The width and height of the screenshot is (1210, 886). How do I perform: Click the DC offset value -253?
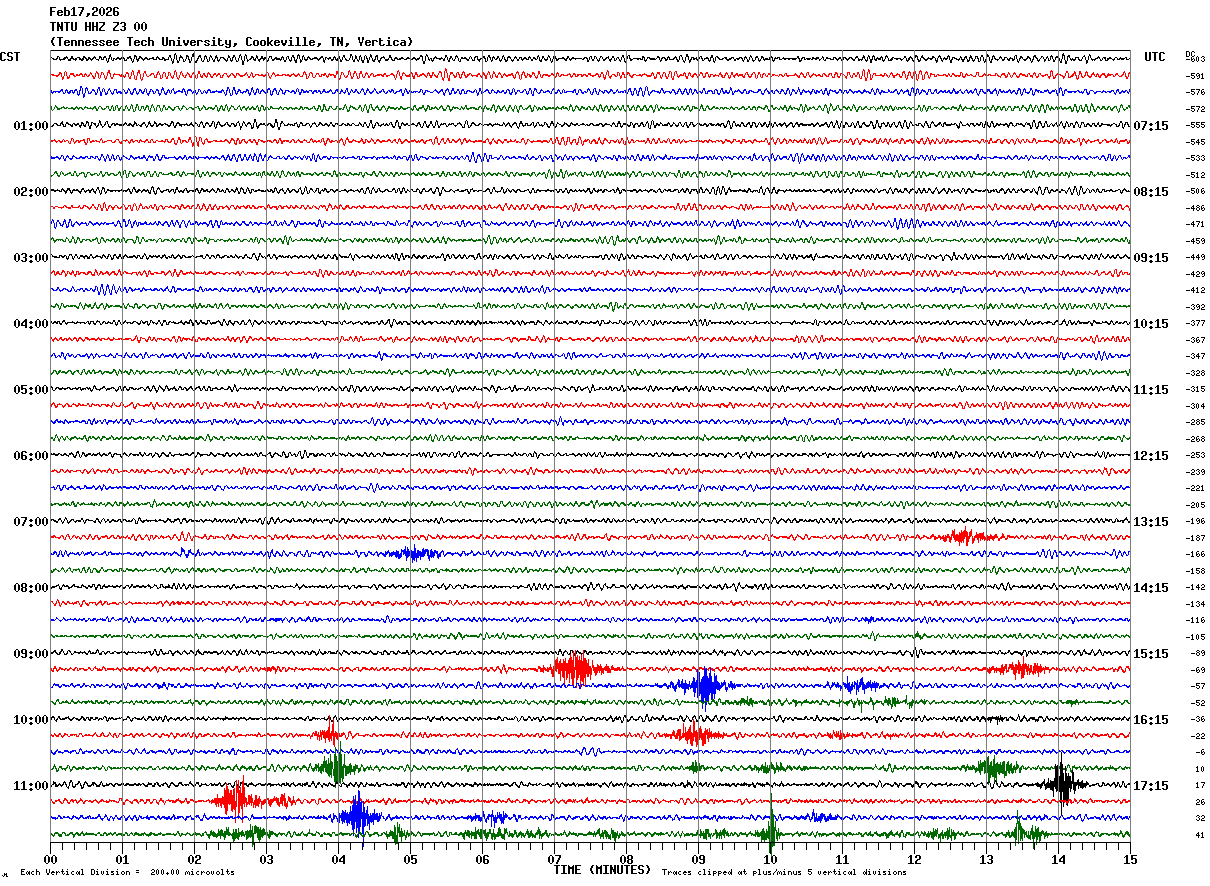coord(1195,455)
